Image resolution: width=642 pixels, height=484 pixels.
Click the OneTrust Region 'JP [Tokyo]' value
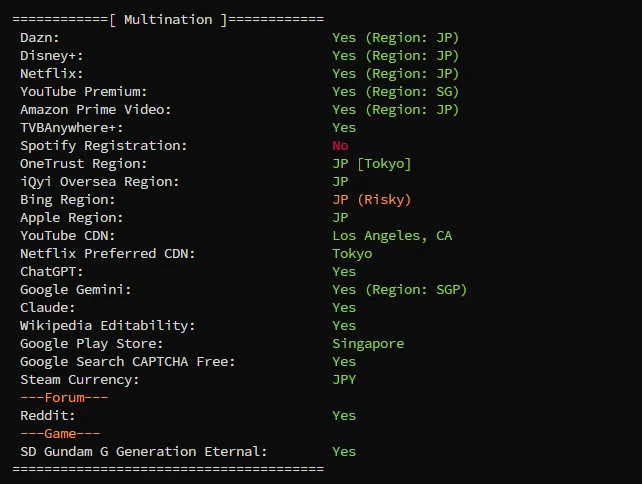(x=372, y=163)
